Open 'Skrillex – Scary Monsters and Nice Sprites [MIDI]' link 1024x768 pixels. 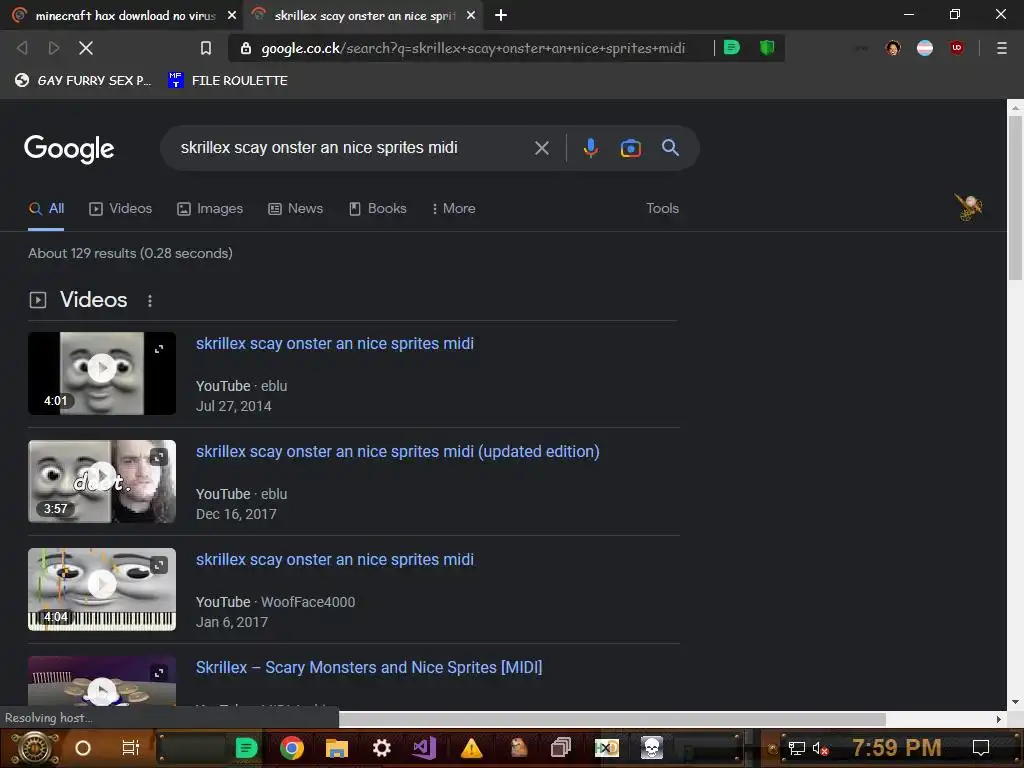point(369,667)
